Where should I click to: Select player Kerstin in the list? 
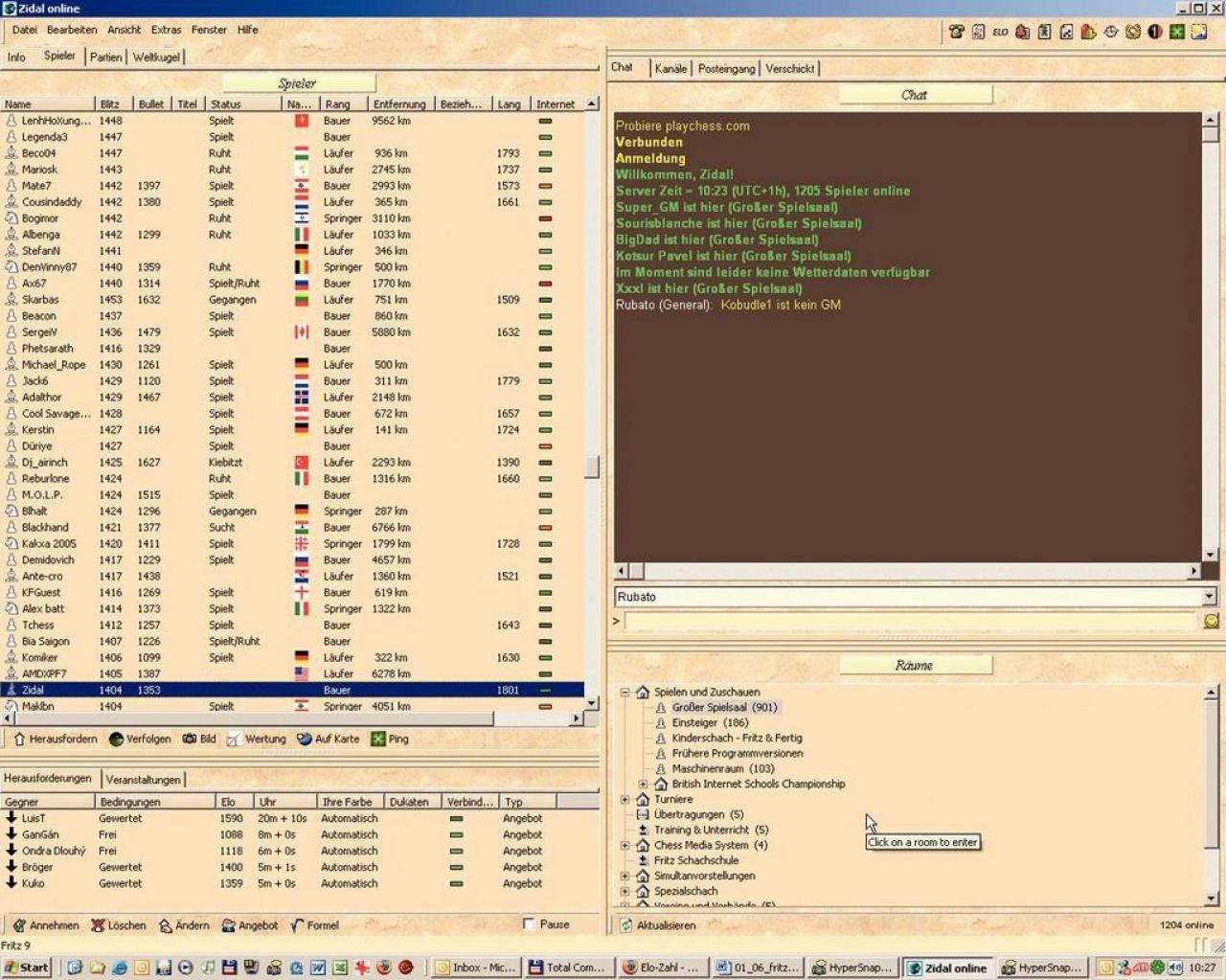292,430
